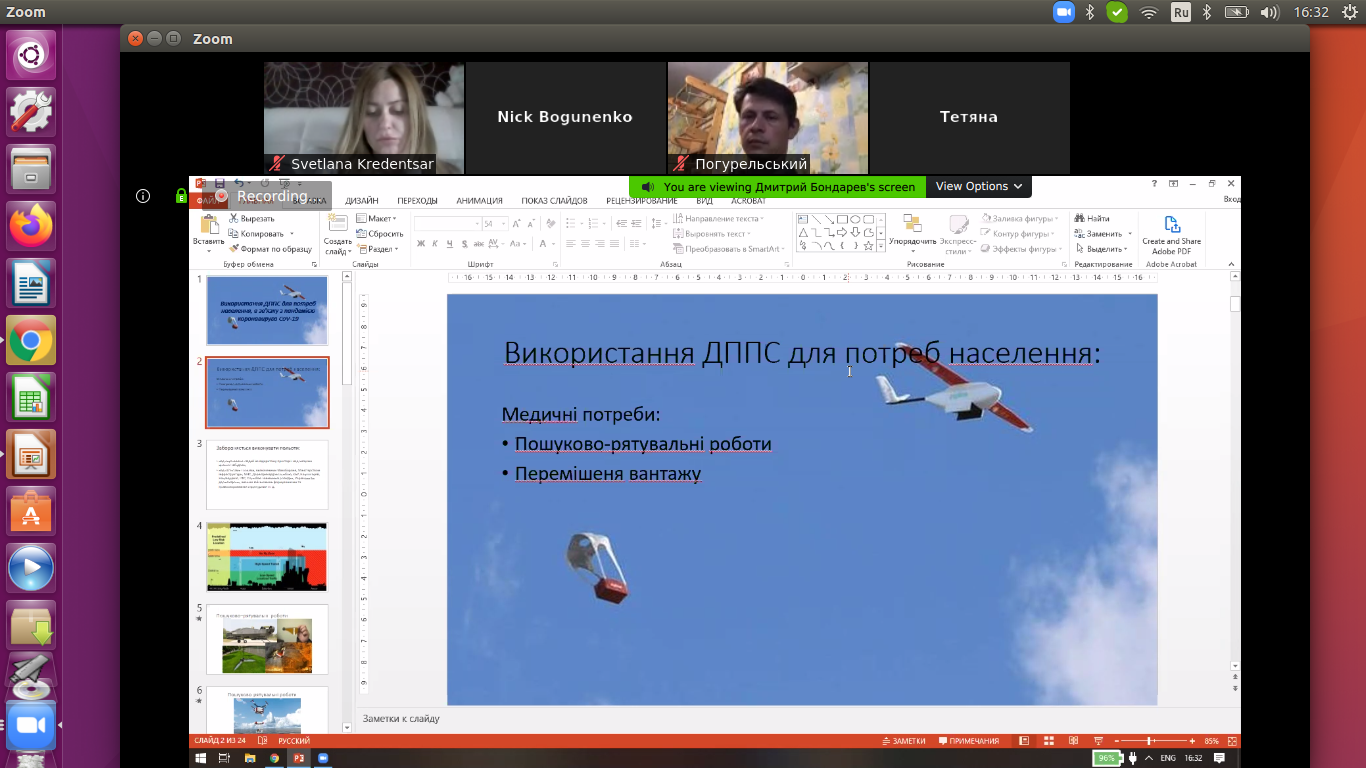The image size is (1366, 768).
Task: Select slide 1 thumbnail in slide panel
Action: pos(267,311)
